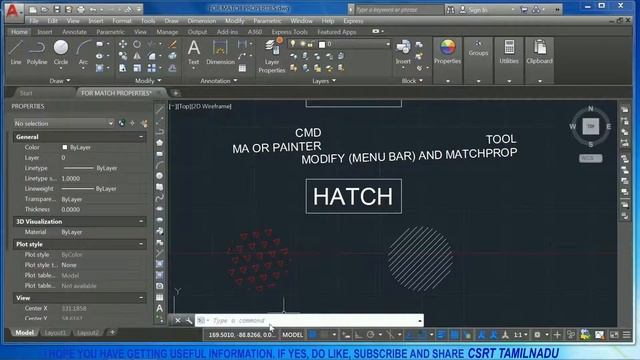The image size is (640, 360).
Task: Click the Table tool in Annotation panel
Action: tap(242, 68)
